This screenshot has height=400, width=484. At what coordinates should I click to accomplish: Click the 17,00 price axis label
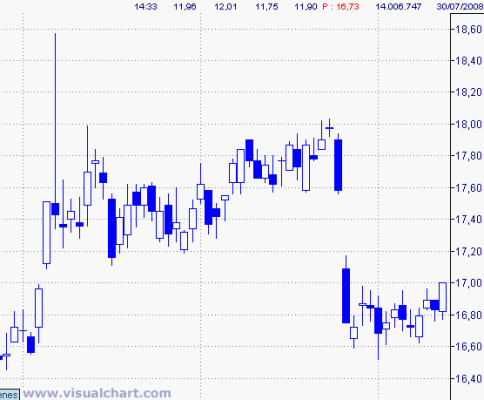click(469, 283)
